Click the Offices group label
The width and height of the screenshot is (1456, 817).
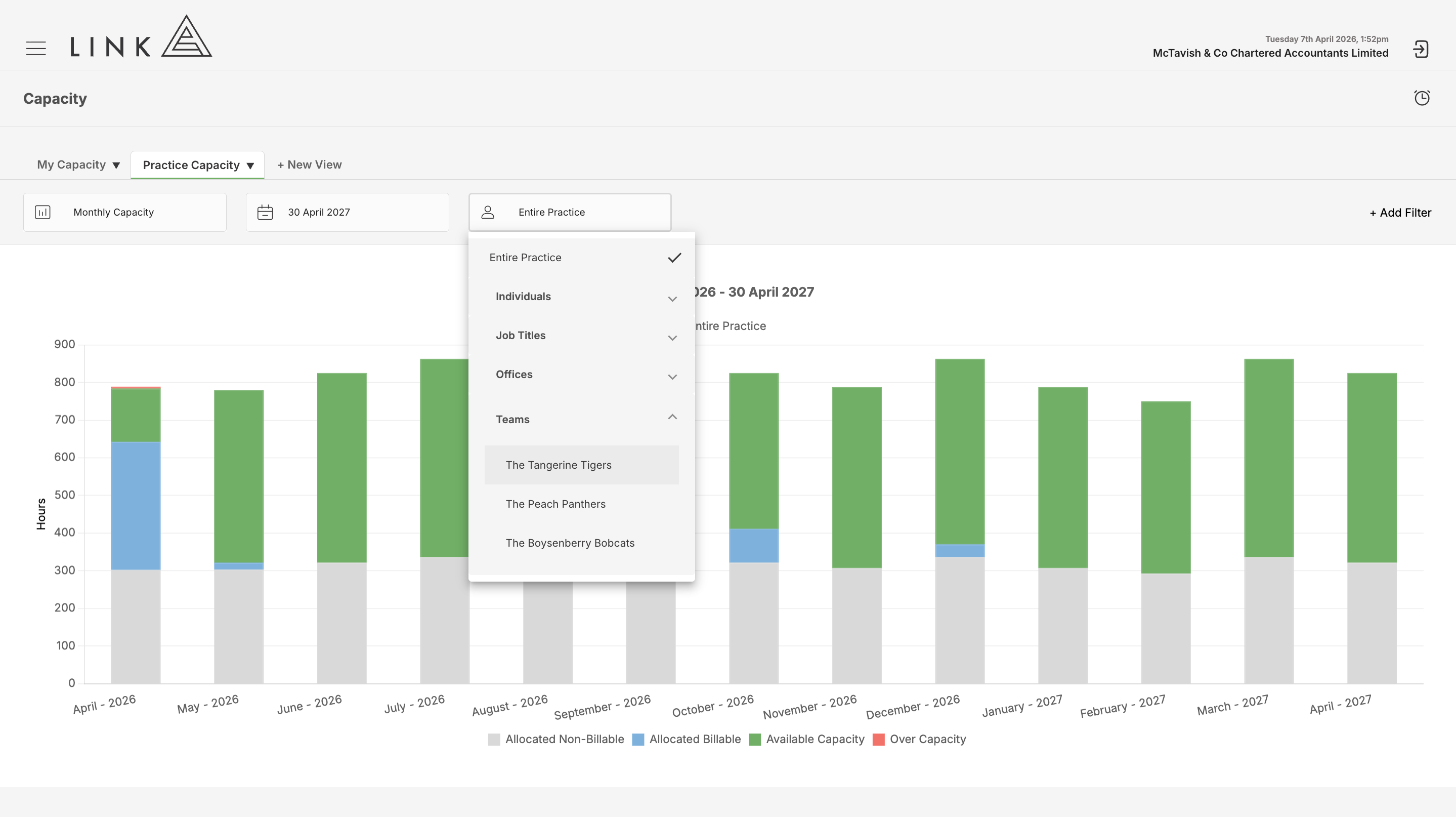(514, 374)
